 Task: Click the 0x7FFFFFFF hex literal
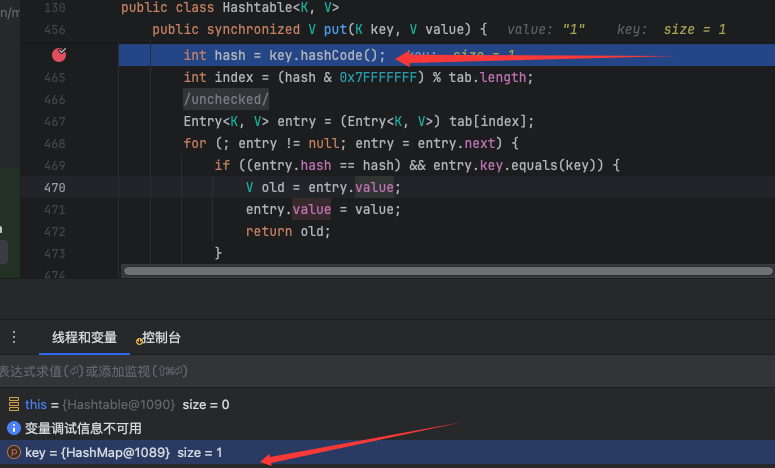378,78
